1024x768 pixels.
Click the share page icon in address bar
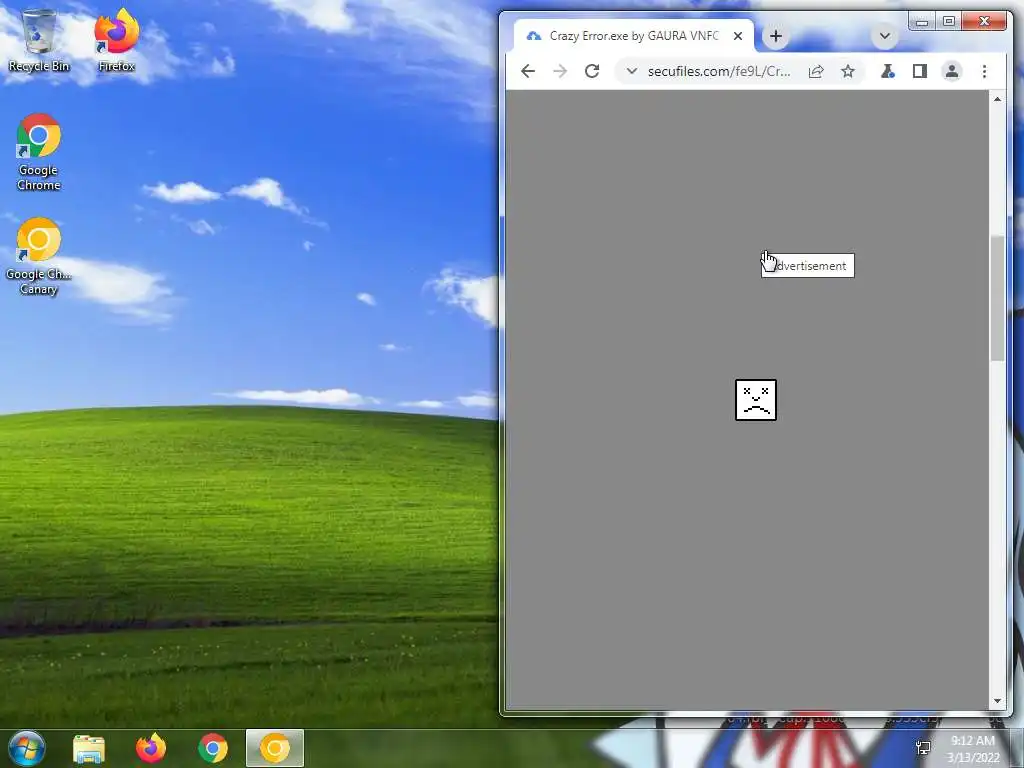(x=816, y=71)
